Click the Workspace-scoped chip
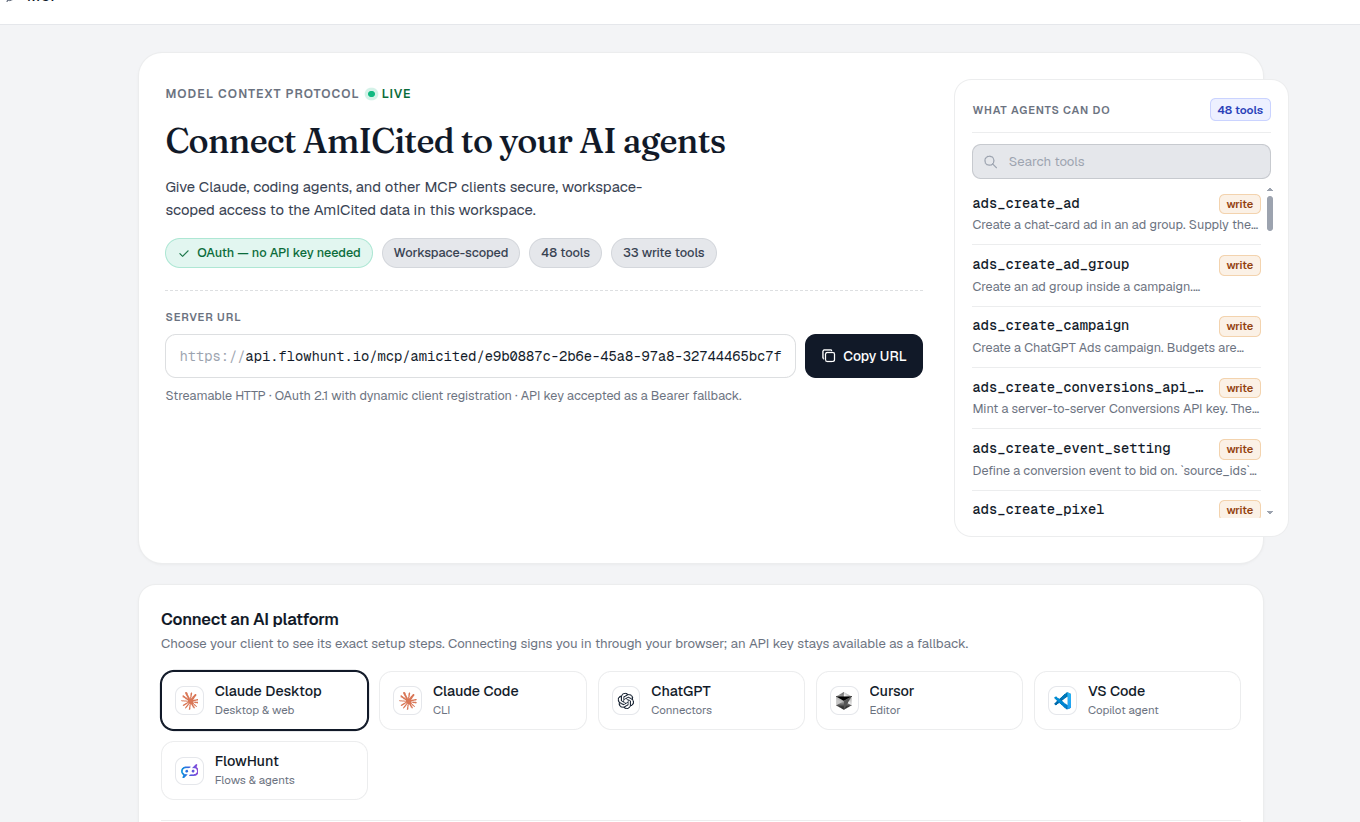 pyautogui.click(x=451, y=253)
